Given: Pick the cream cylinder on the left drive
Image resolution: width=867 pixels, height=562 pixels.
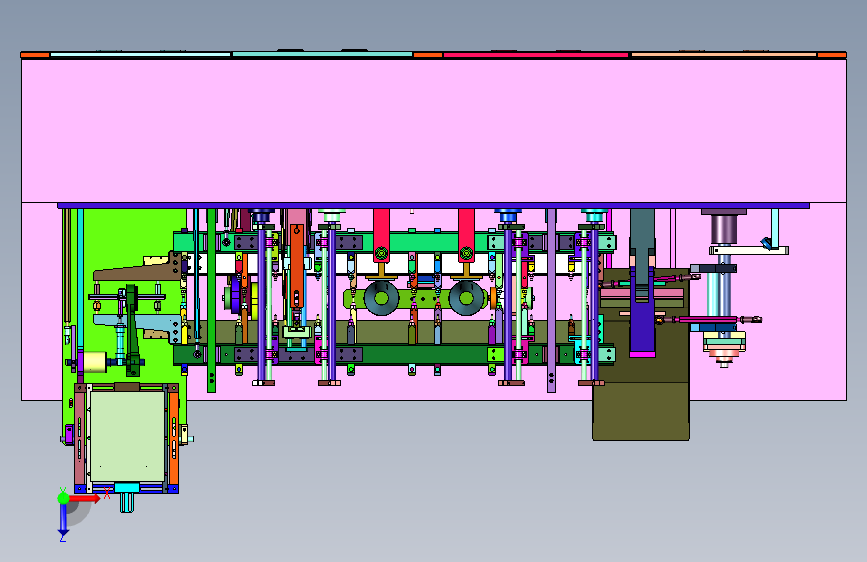Looking at the screenshot, I should 95,362.
